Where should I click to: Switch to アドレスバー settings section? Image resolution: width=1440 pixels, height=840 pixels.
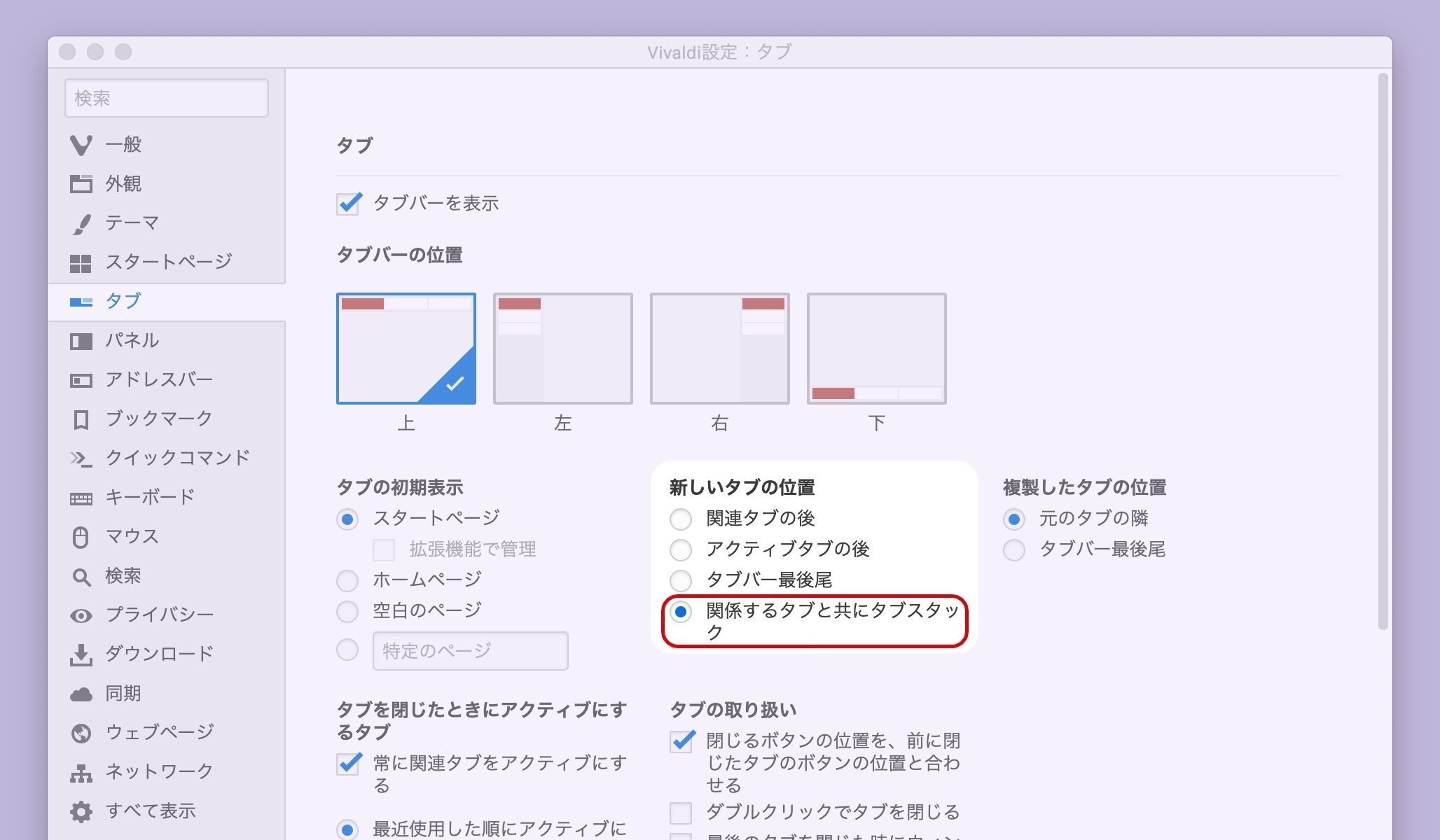click(159, 380)
